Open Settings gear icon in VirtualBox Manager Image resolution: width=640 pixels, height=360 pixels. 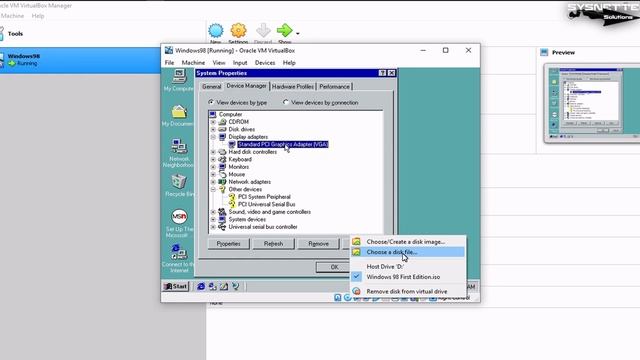pyautogui.click(x=238, y=31)
